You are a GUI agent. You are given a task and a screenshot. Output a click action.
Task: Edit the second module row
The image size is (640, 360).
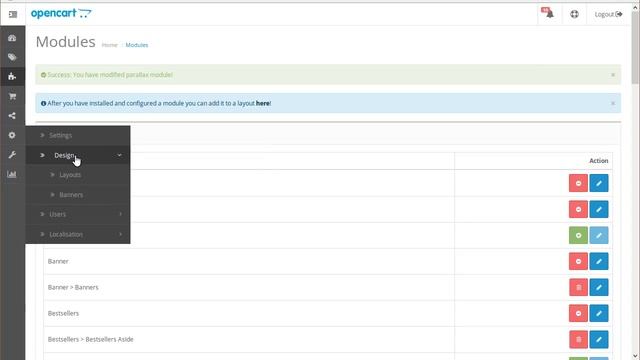pyautogui.click(x=599, y=209)
